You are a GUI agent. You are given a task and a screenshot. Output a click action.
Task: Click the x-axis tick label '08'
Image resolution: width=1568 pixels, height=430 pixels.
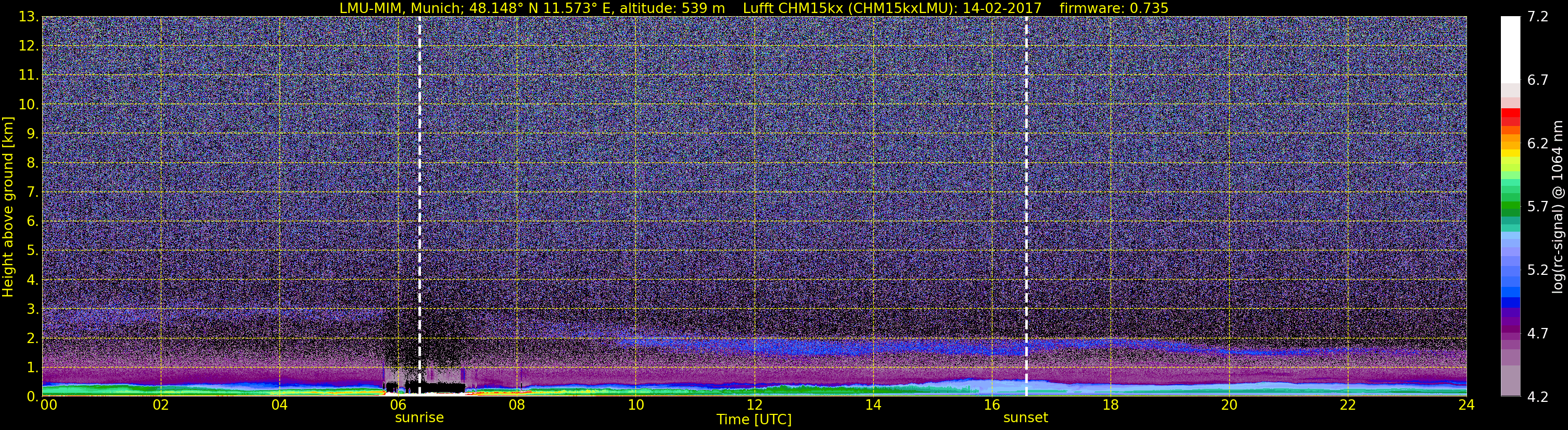(517, 406)
